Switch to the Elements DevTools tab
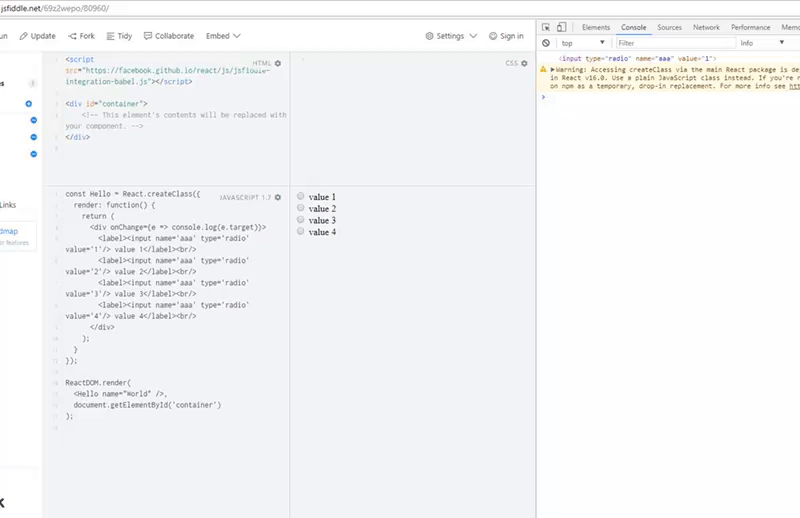The image size is (800, 518). 596,28
